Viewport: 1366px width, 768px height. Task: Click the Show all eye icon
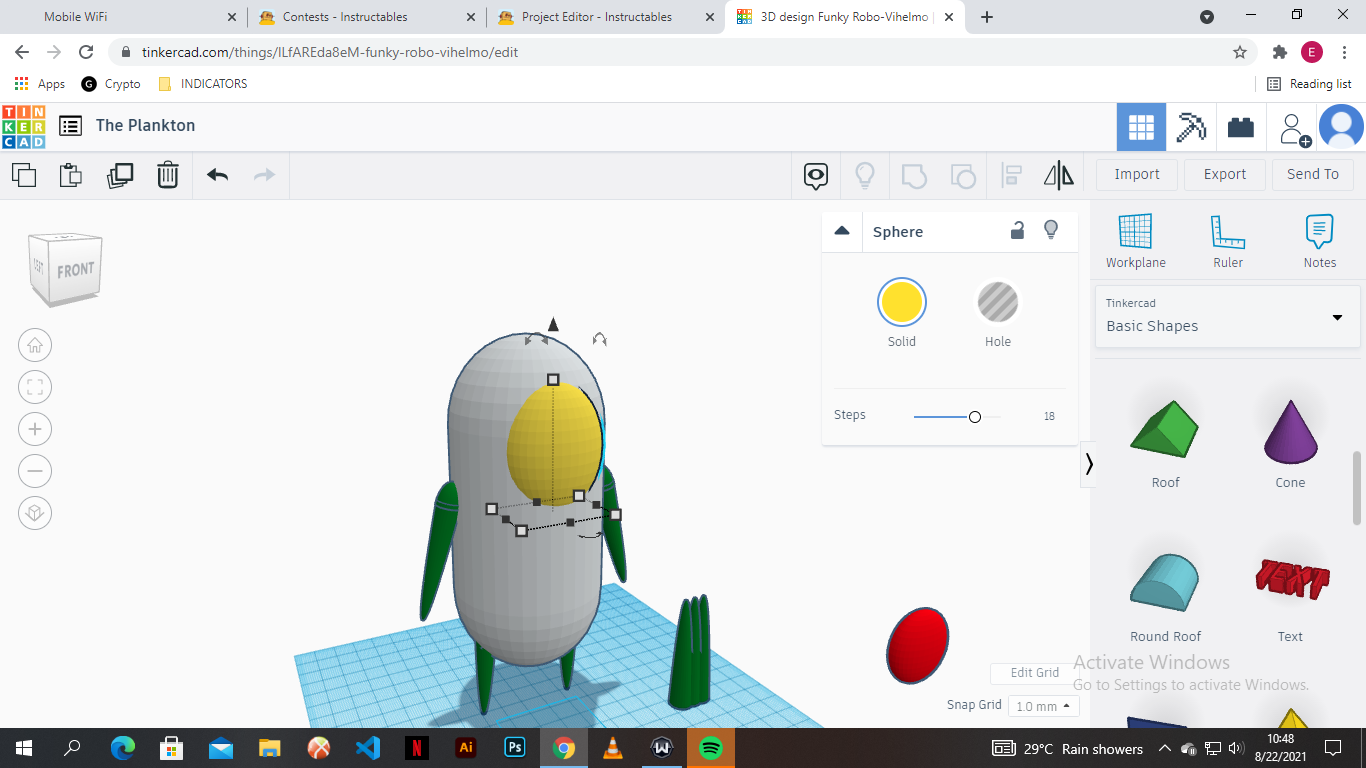816,177
